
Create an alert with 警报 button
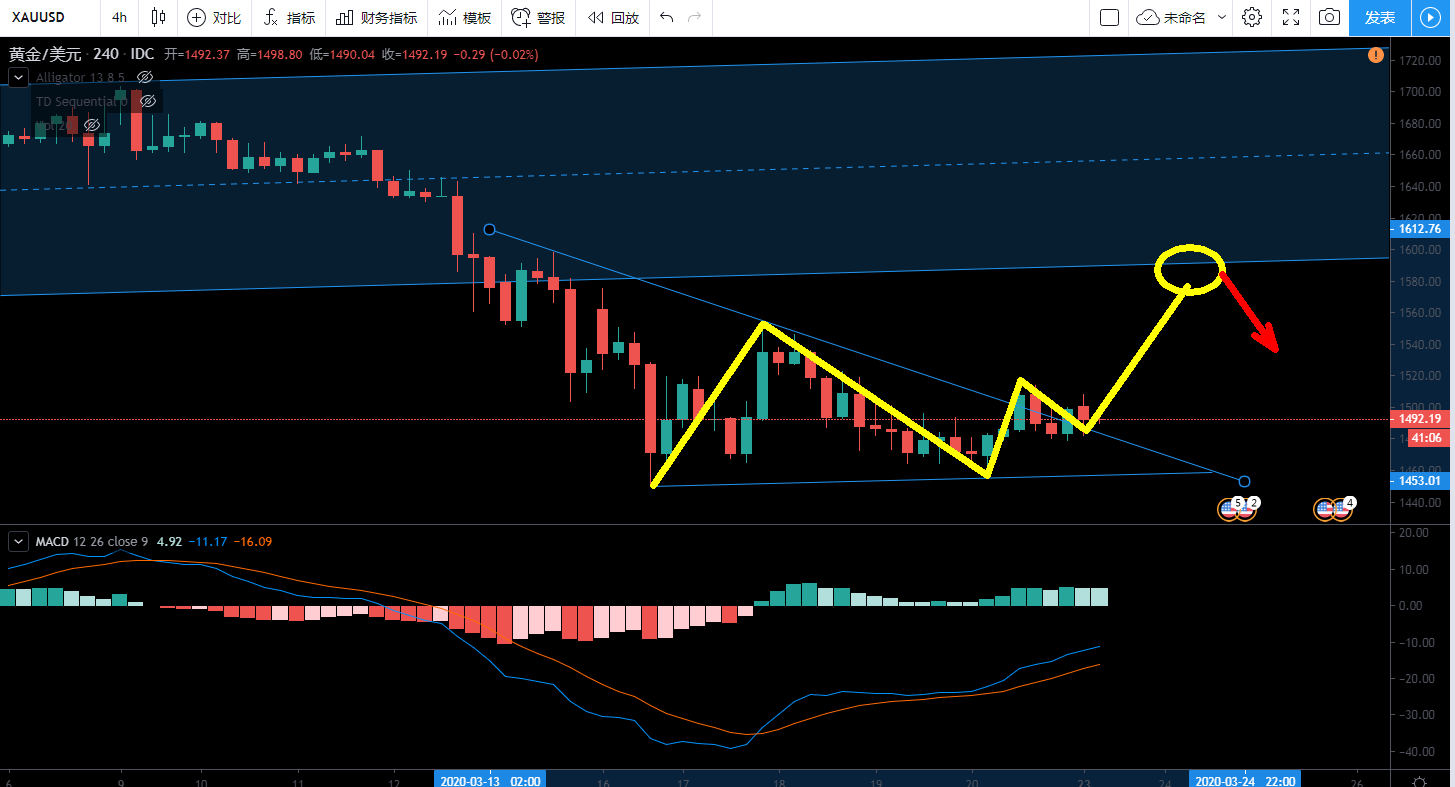tap(538, 17)
